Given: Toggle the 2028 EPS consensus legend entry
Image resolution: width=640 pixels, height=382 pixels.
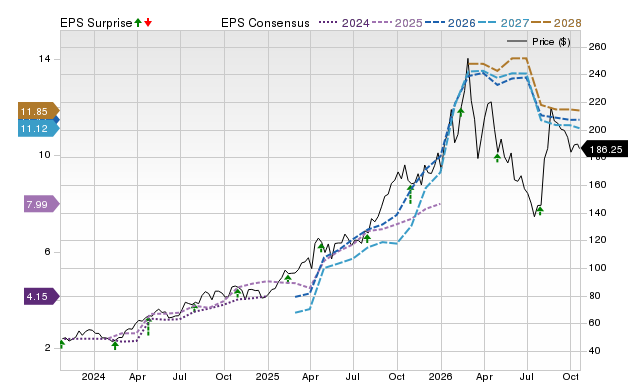Looking at the screenshot, I should tap(556, 23).
